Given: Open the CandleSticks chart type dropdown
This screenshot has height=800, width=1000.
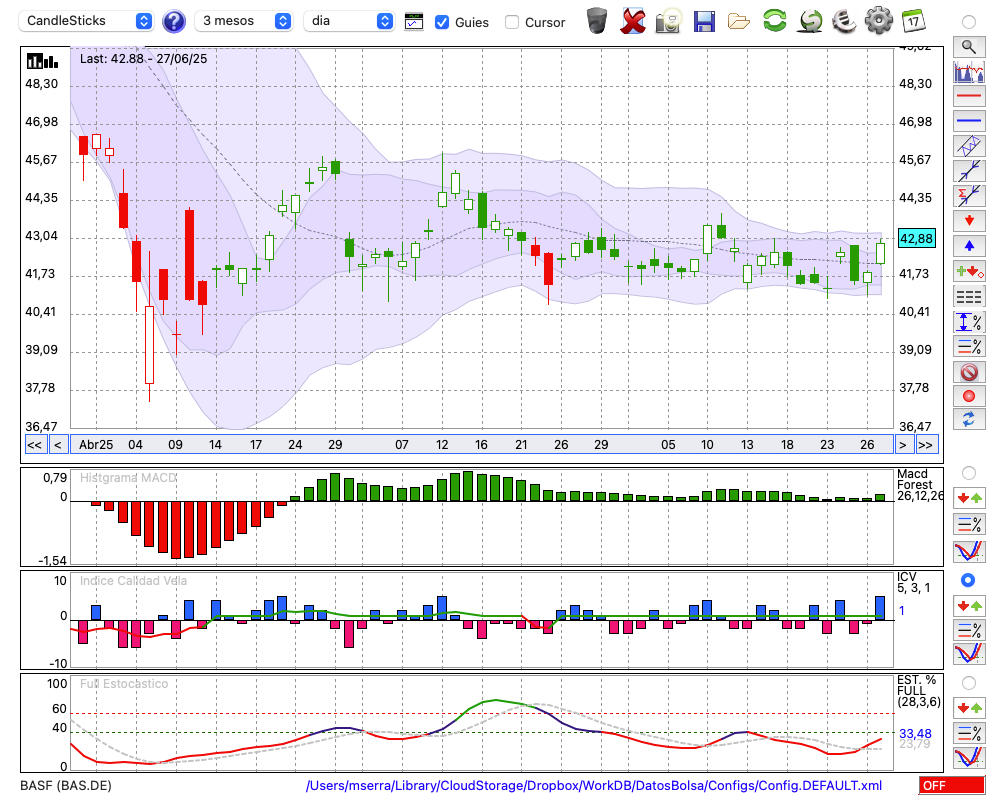Looking at the screenshot, I should tap(86, 21).
